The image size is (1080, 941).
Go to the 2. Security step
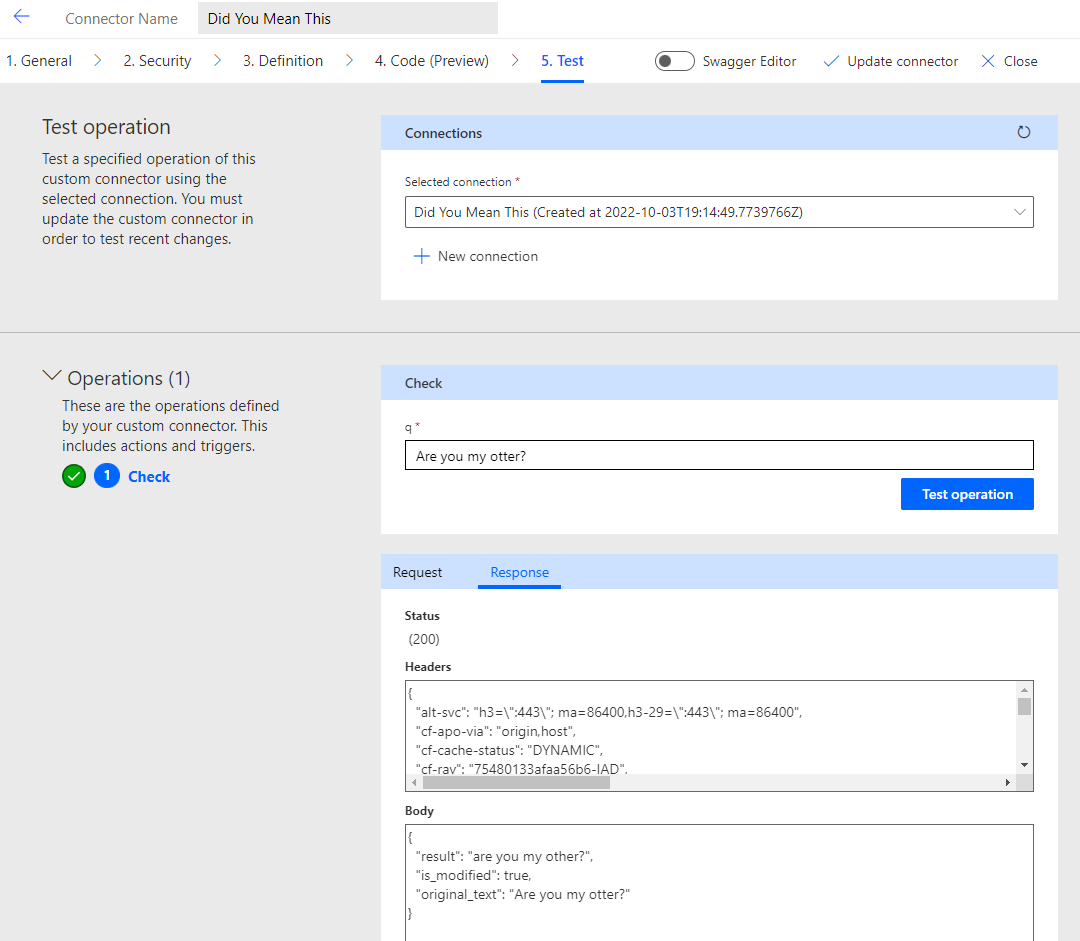click(x=157, y=61)
